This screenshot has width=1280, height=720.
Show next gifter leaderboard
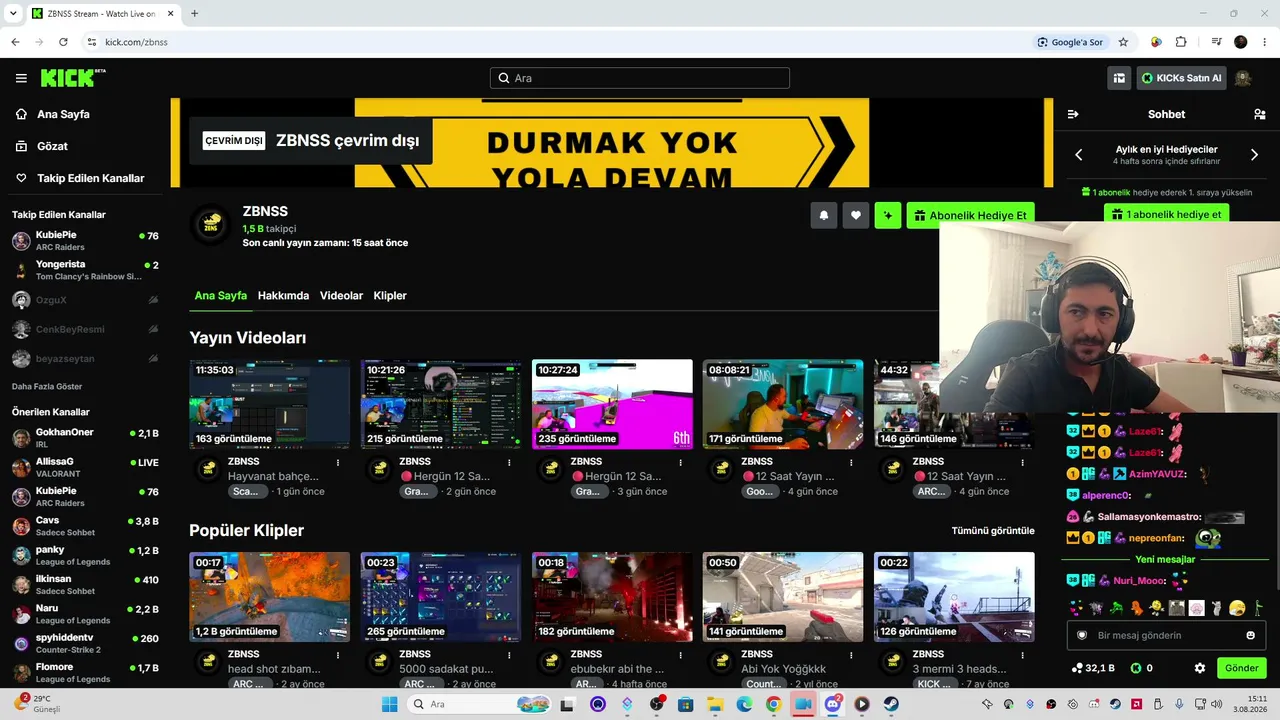click(x=1254, y=155)
